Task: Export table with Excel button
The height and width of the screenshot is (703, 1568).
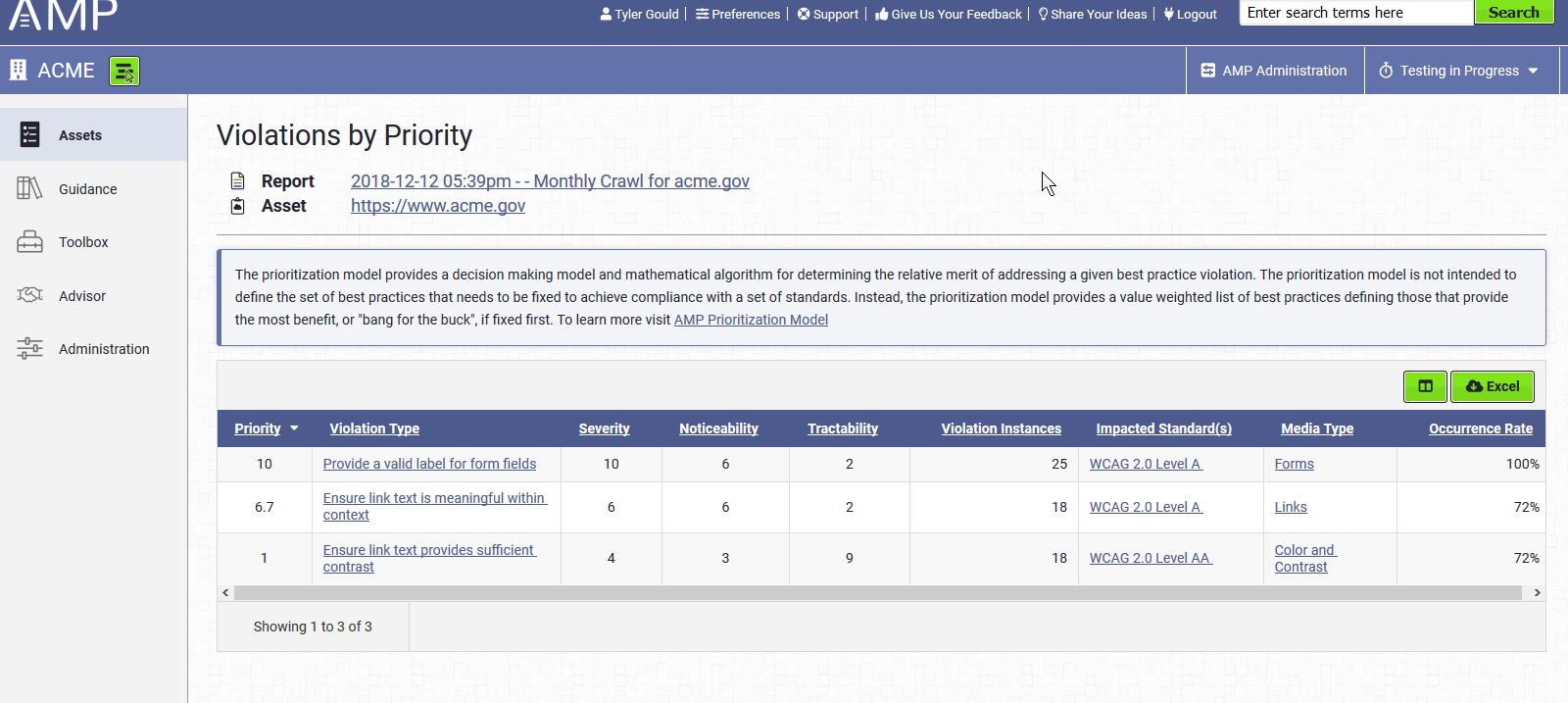Action: [x=1493, y=386]
